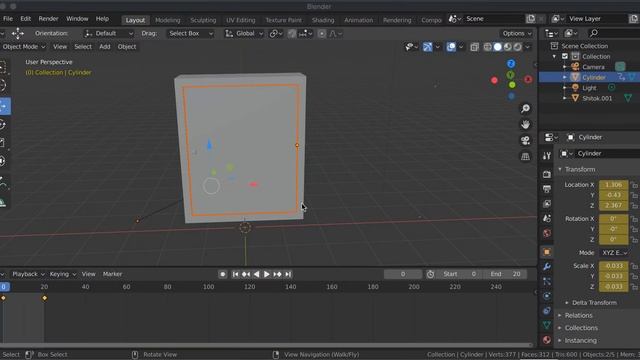
Task: Open the Particles properties tab icon
Action: tap(547, 281)
